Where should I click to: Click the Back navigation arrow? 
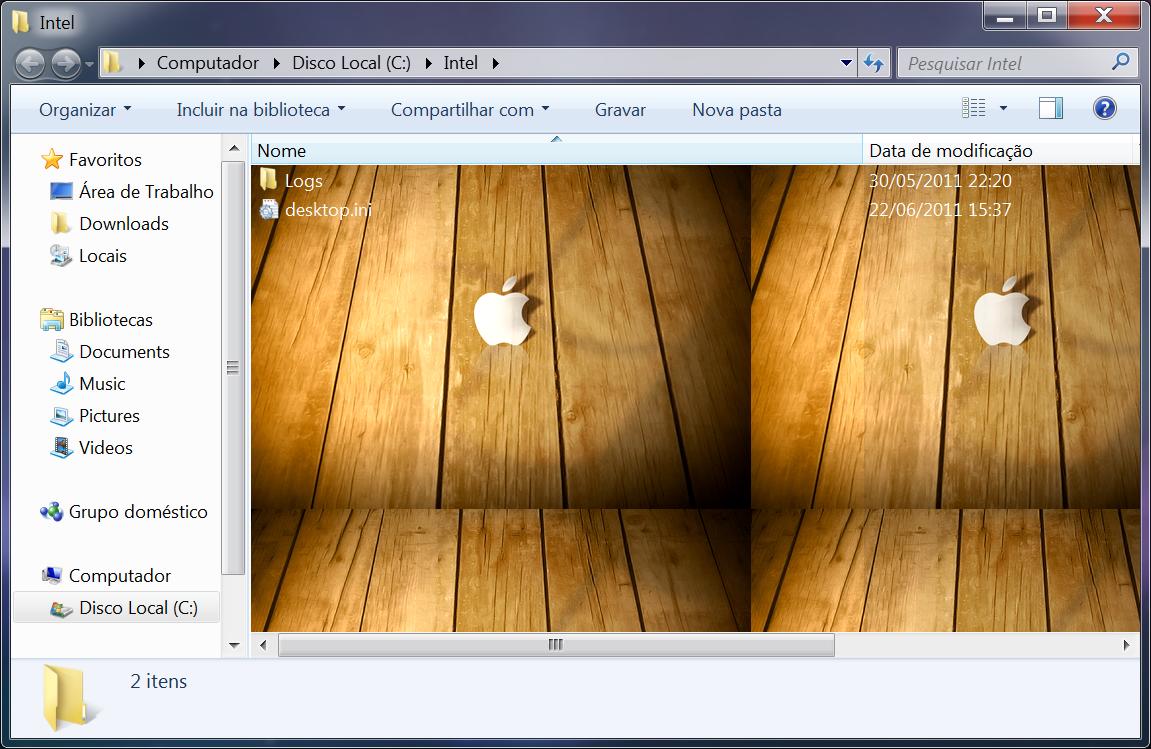point(30,64)
